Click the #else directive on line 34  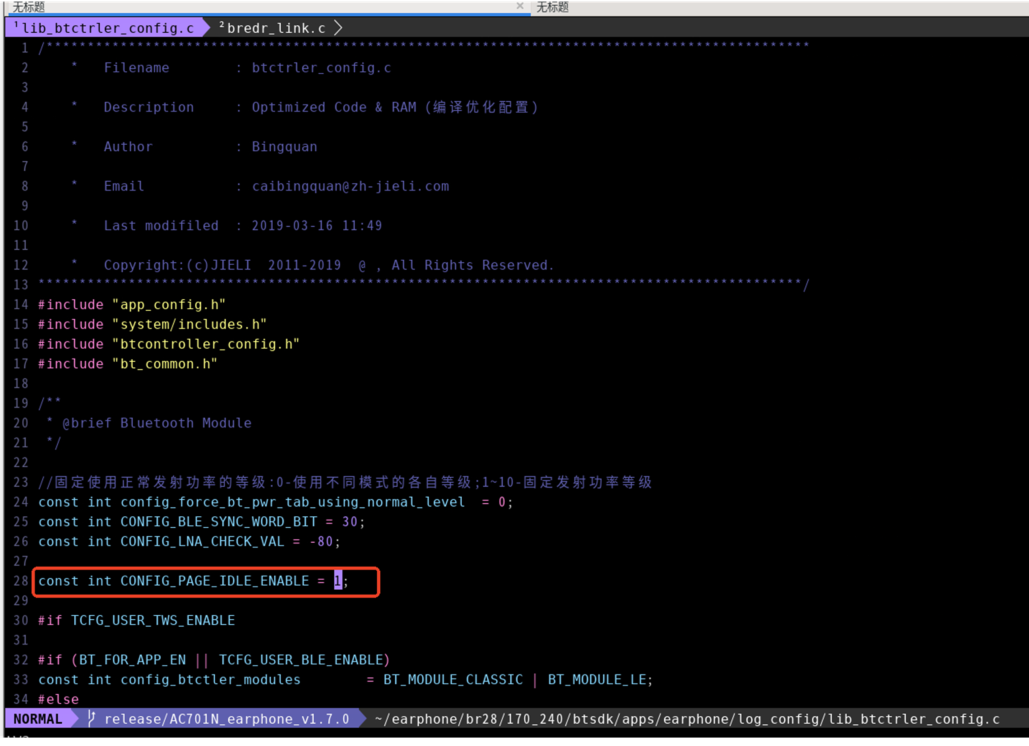(x=58, y=699)
